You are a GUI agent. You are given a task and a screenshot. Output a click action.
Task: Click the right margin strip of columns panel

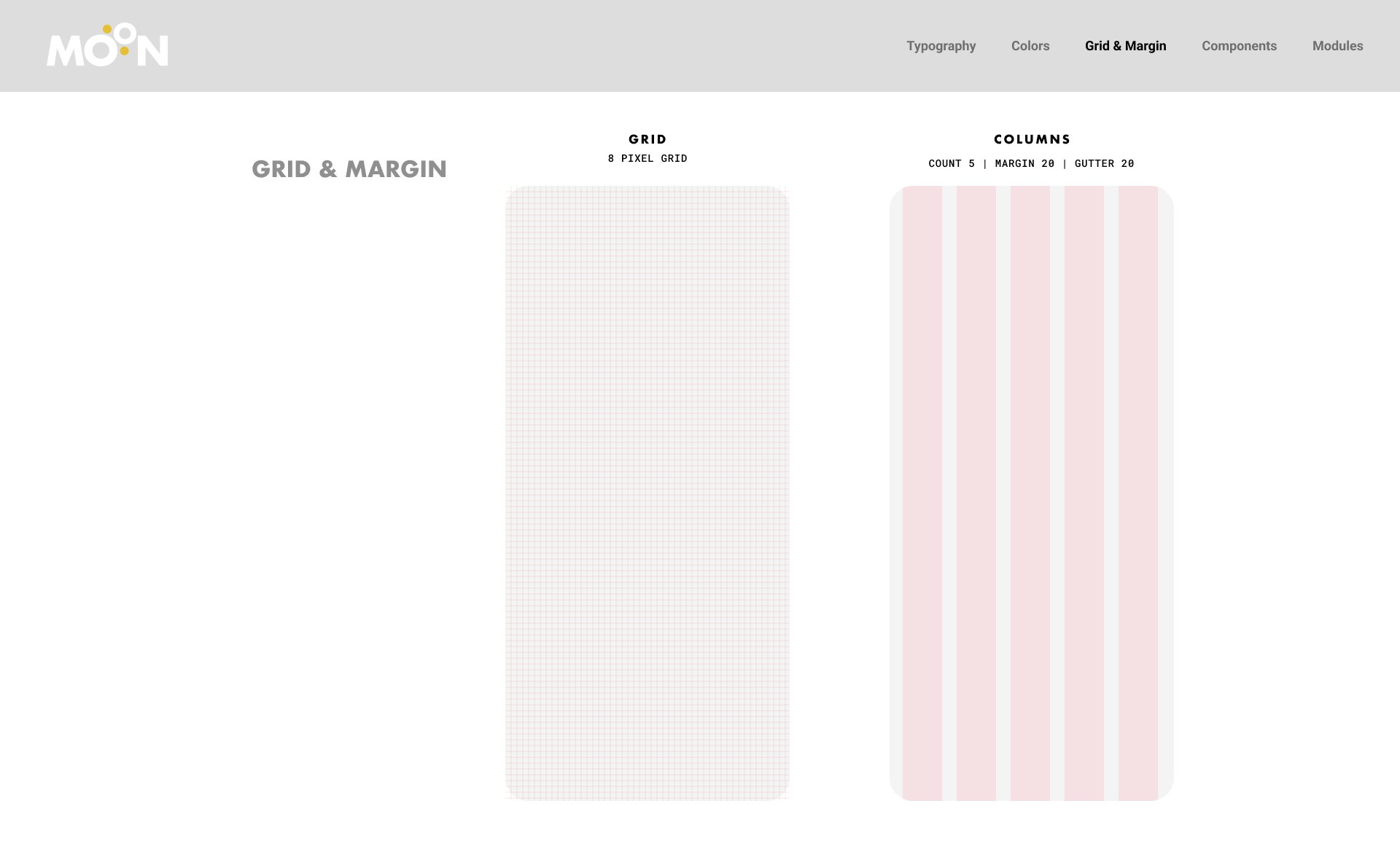point(1166,493)
